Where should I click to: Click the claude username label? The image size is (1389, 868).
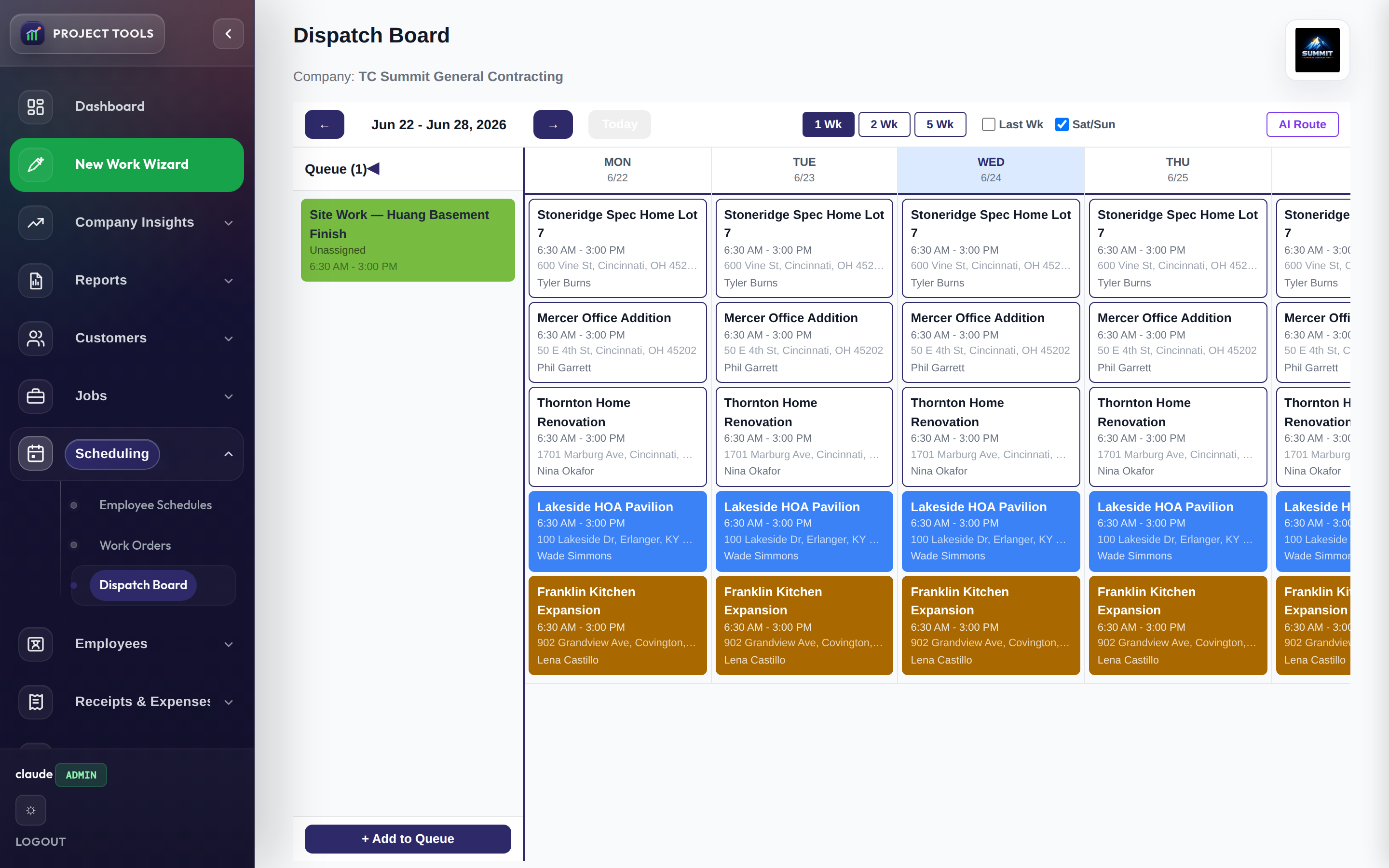coord(34,774)
